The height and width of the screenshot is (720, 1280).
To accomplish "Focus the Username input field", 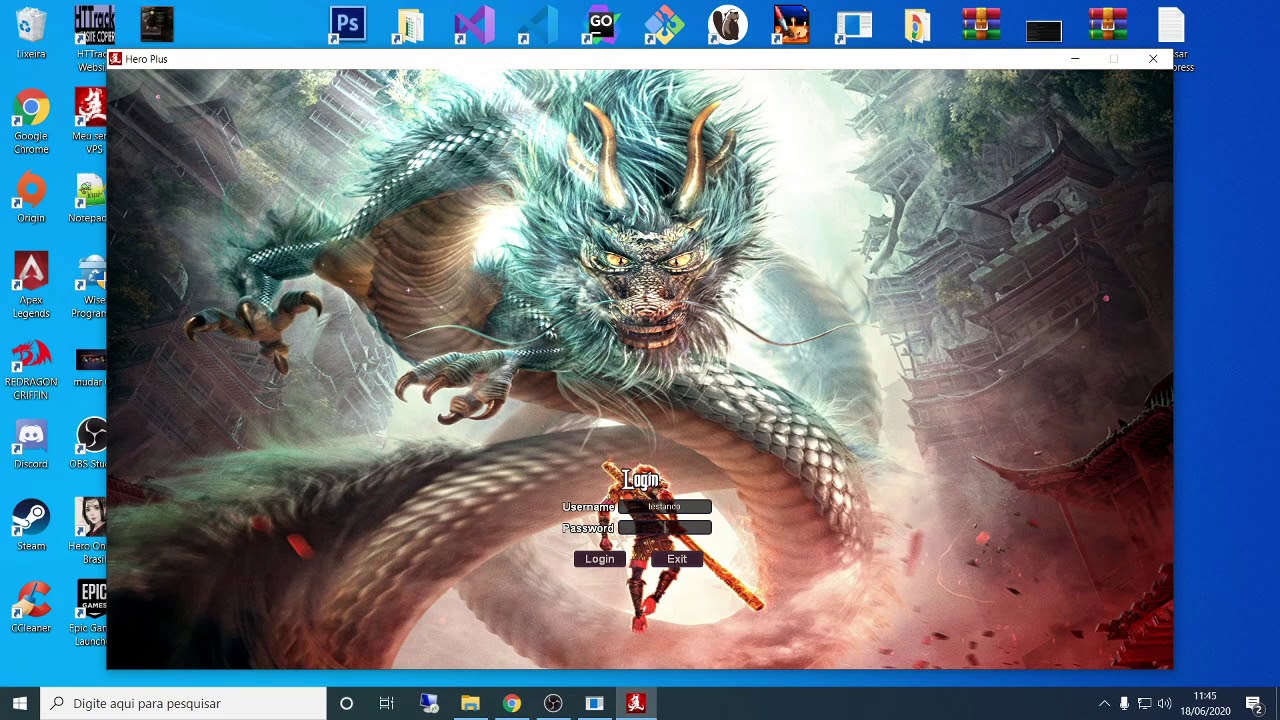I will [x=664, y=507].
